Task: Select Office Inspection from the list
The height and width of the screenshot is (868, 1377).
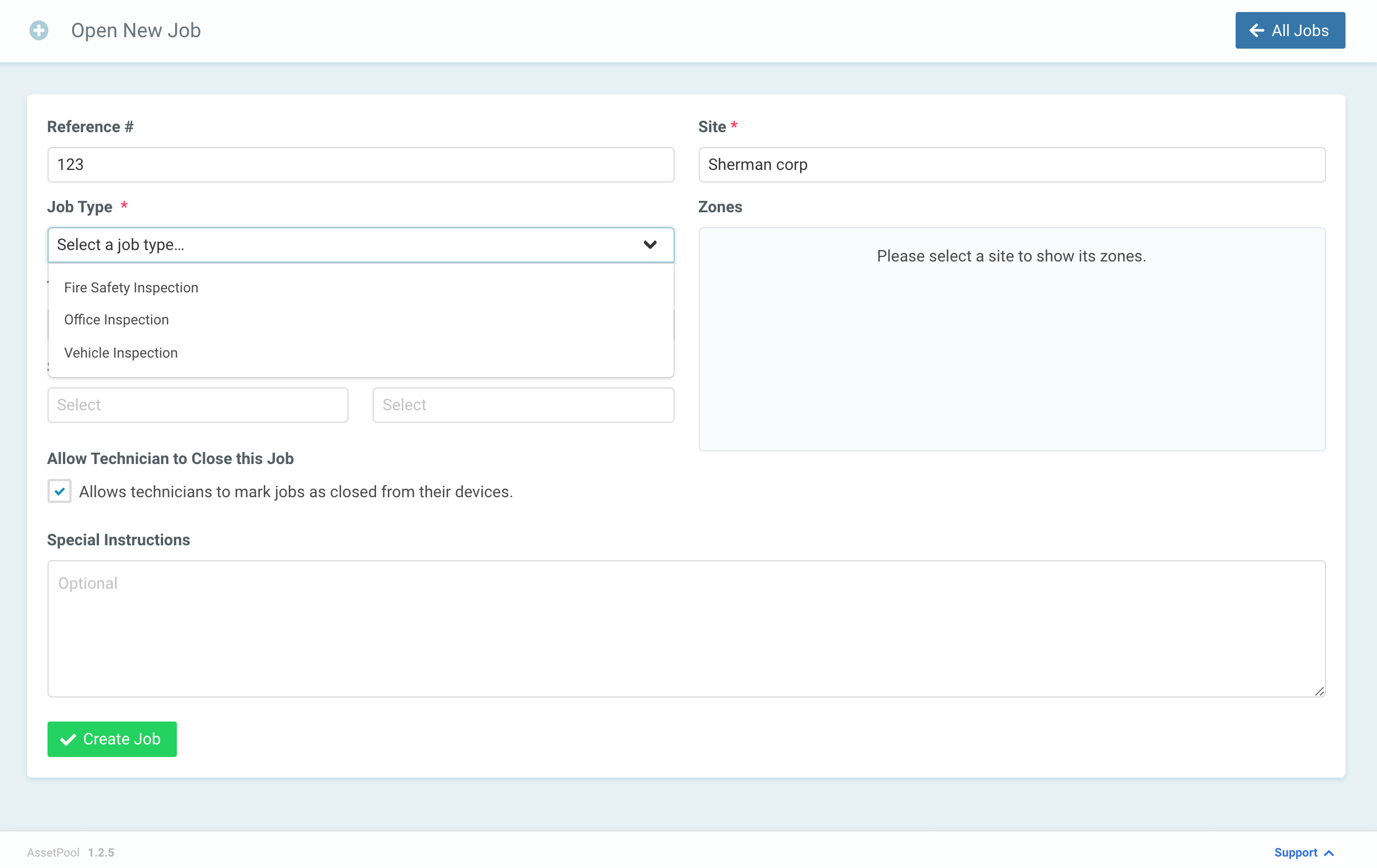Action: (116, 319)
